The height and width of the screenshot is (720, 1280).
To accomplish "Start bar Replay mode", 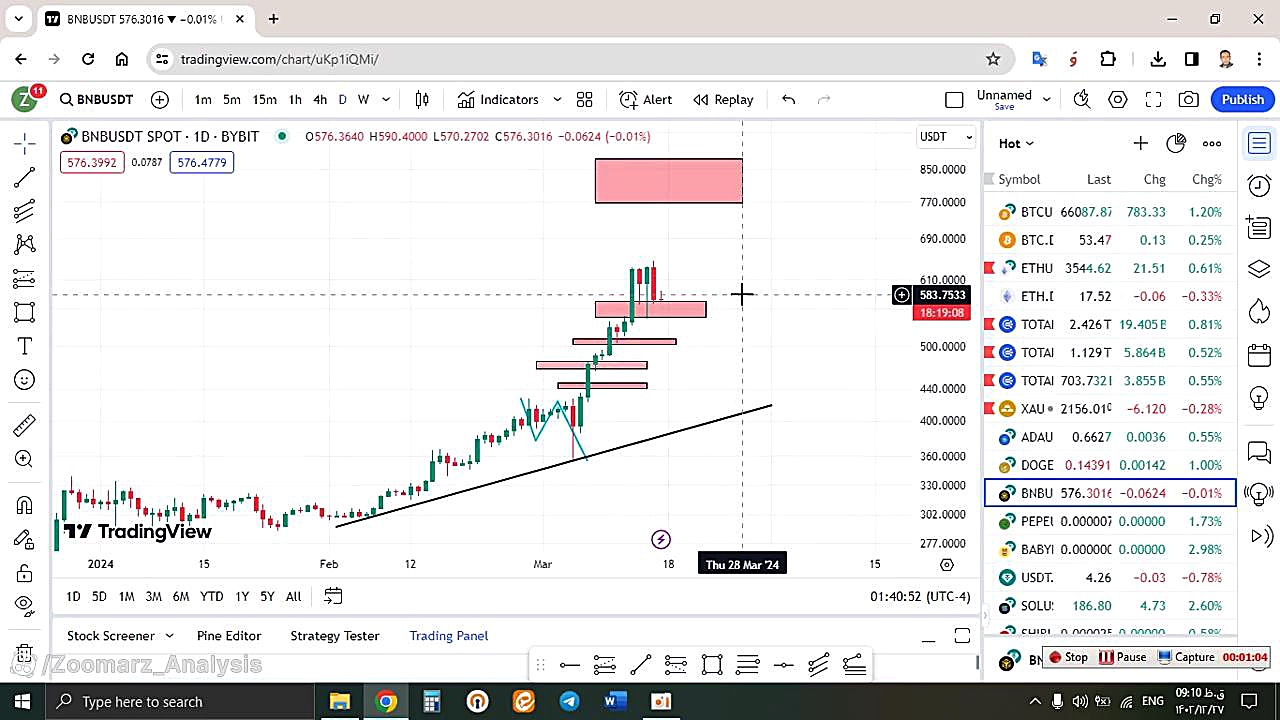I will pos(724,99).
